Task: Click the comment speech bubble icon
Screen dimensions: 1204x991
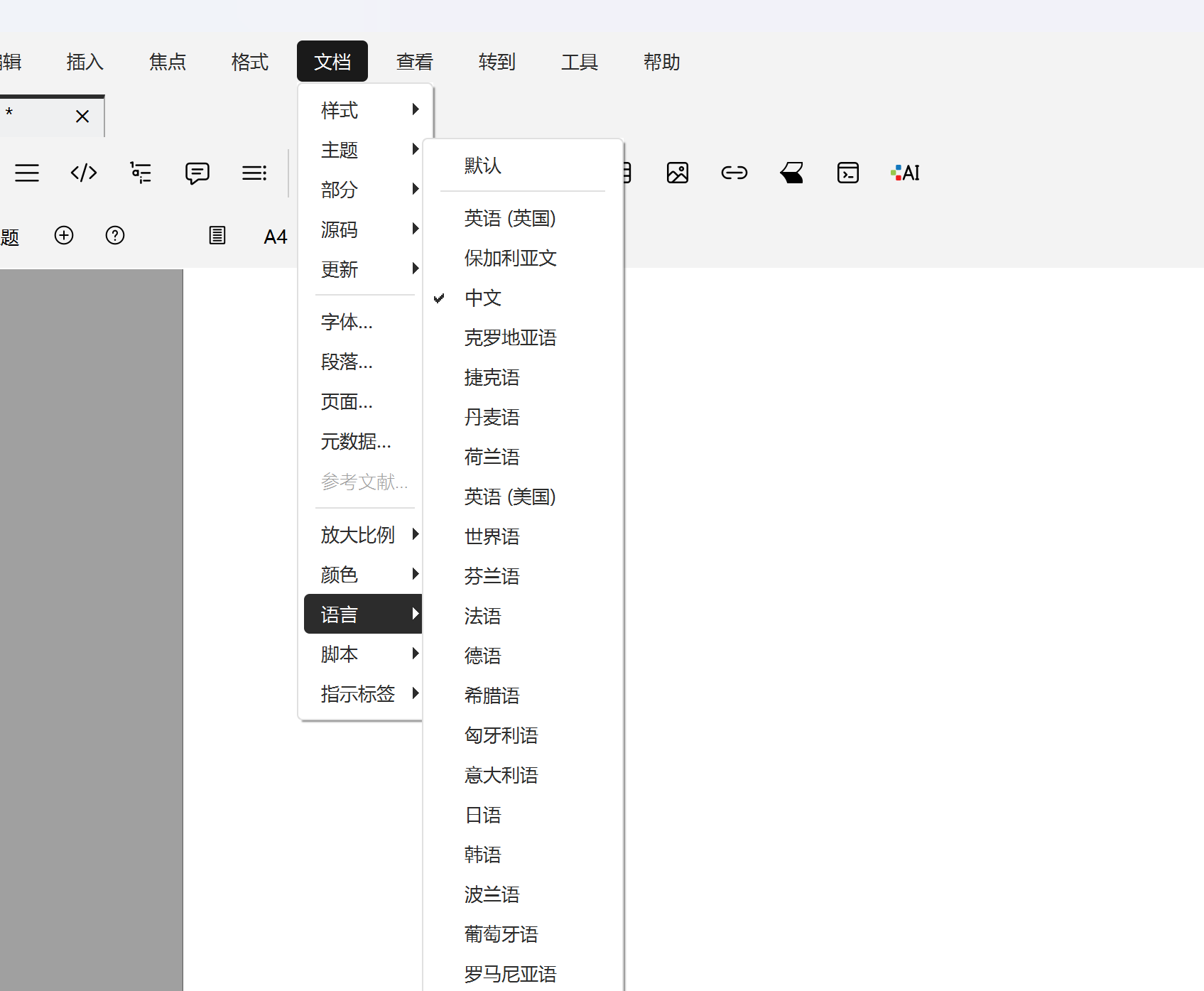Action: click(197, 173)
